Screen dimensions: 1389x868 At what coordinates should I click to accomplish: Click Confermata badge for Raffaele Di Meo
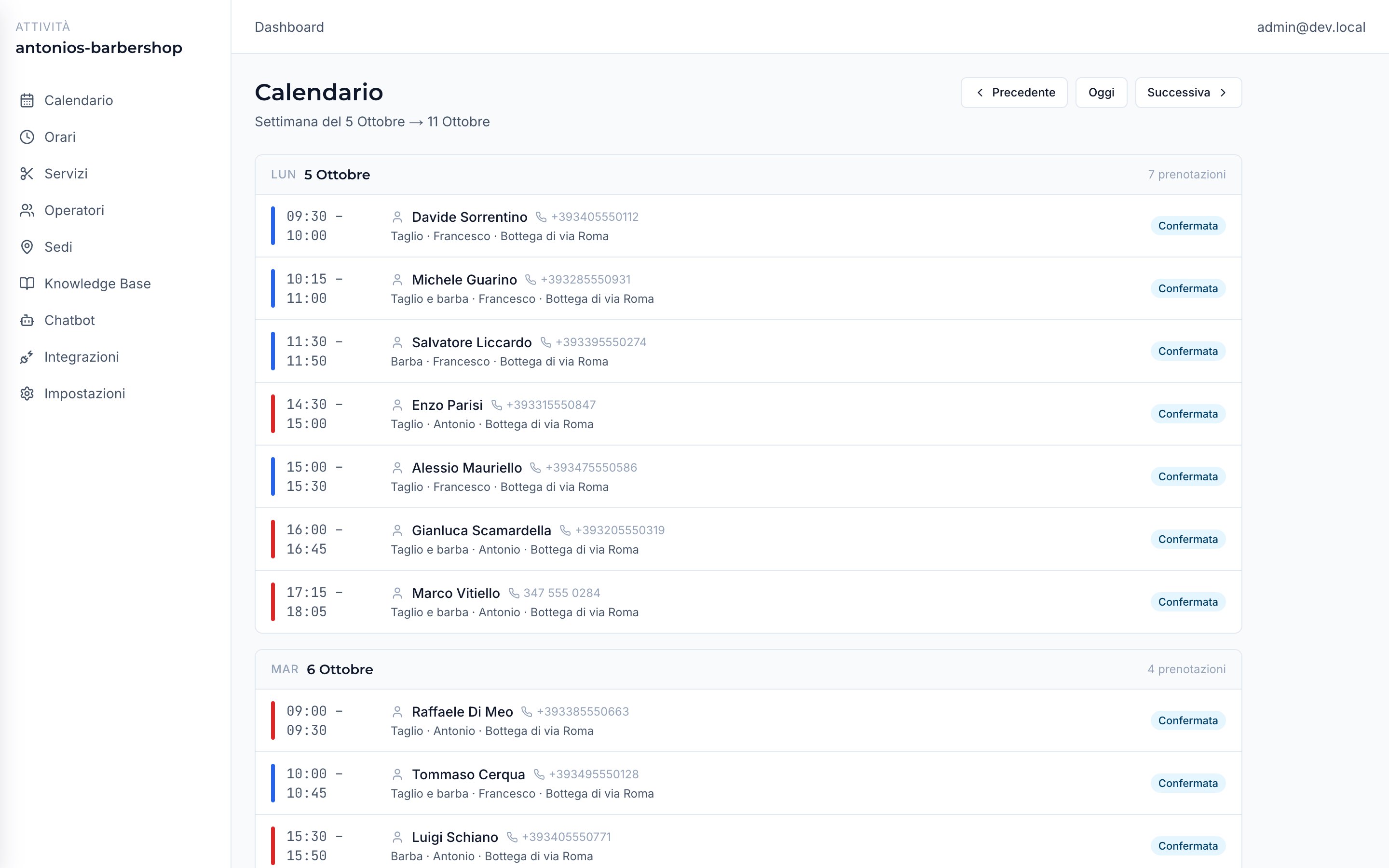click(x=1187, y=720)
